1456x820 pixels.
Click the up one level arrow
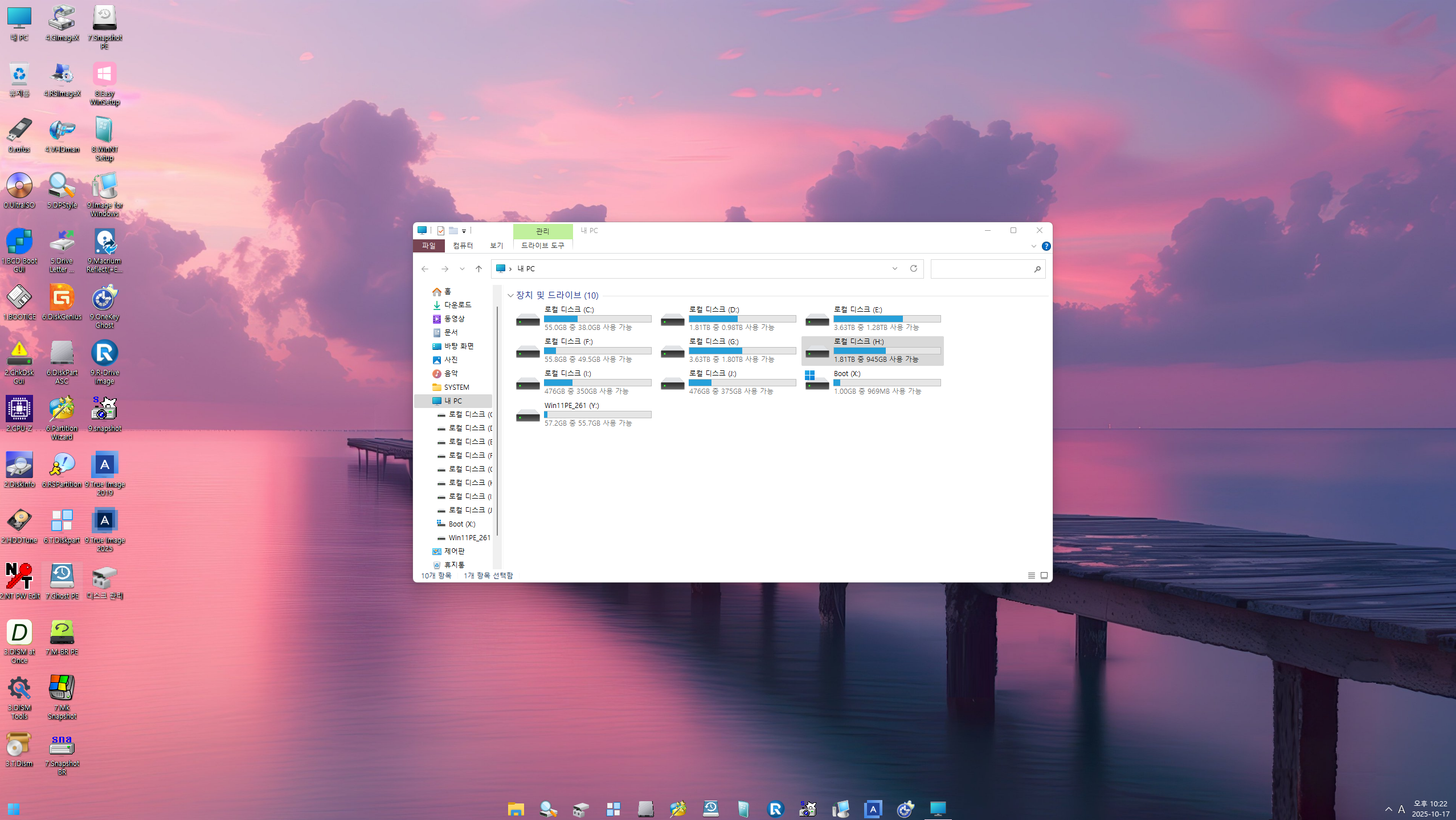click(478, 269)
